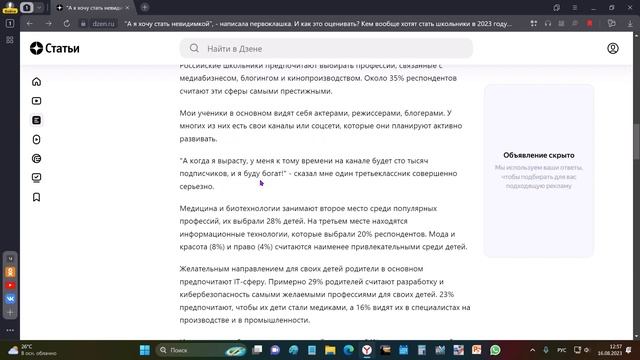Click the "Объявление скрыто" ad notice
The height and width of the screenshot is (360, 640).
click(539, 155)
